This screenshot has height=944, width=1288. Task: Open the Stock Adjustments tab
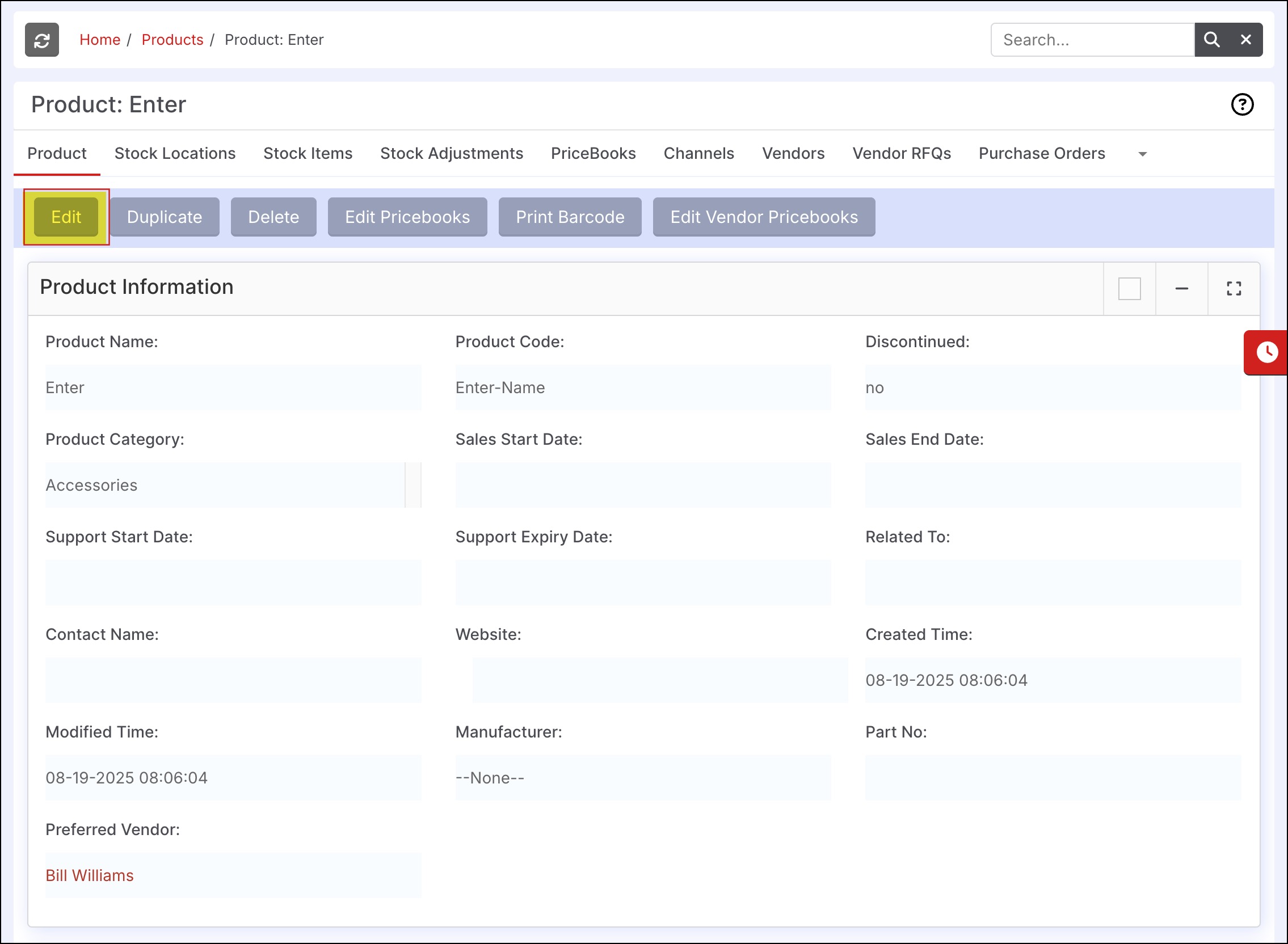(452, 153)
